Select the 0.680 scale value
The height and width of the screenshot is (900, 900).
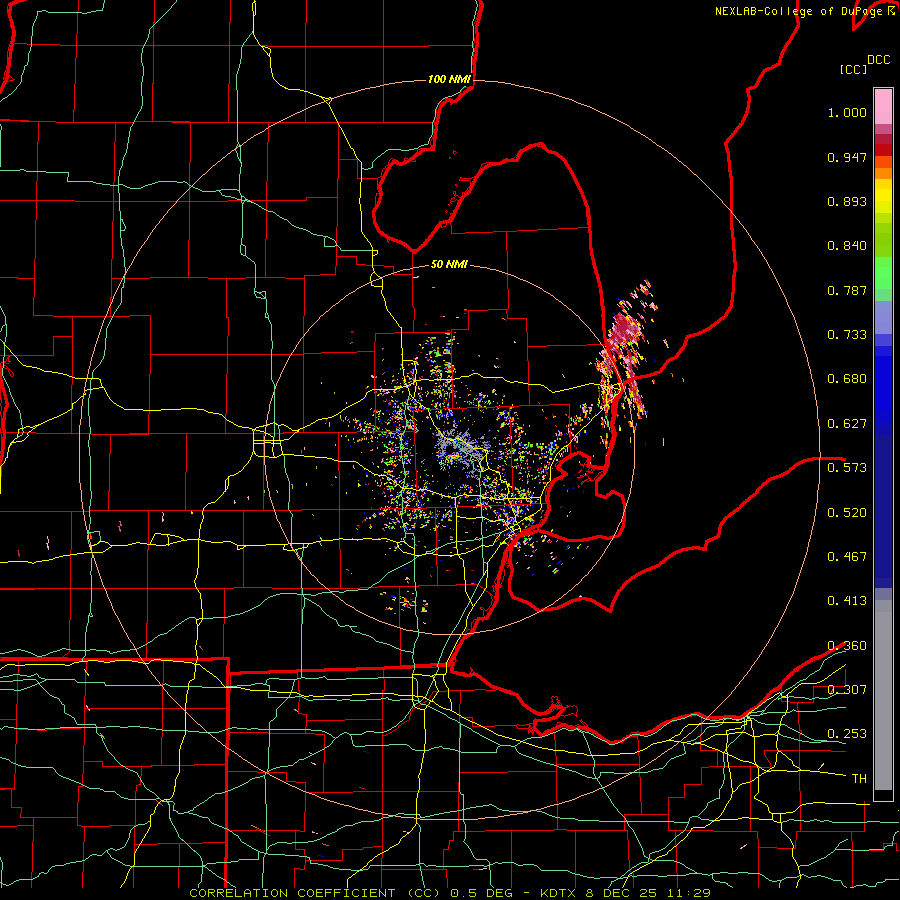coord(847,379)
